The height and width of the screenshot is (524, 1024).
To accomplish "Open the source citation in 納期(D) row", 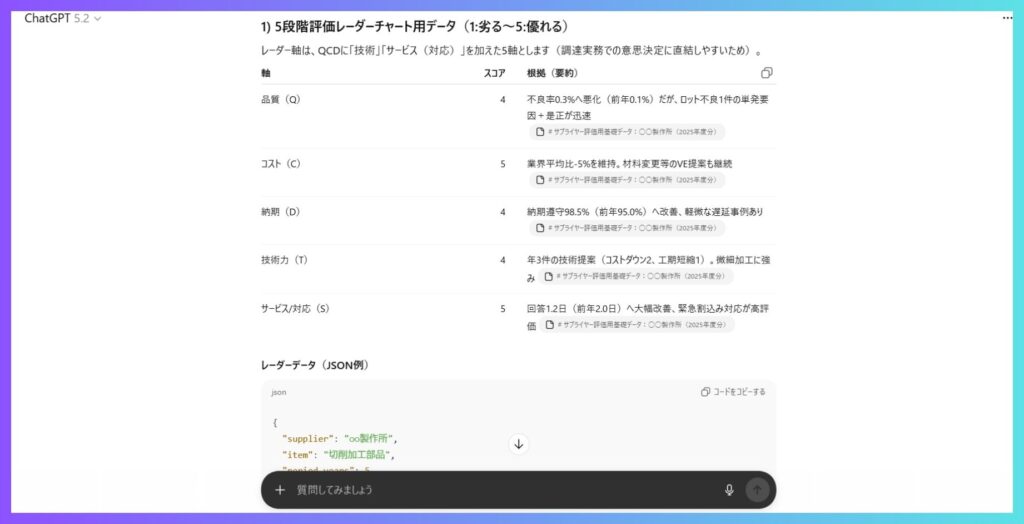I will click(628, 228).
